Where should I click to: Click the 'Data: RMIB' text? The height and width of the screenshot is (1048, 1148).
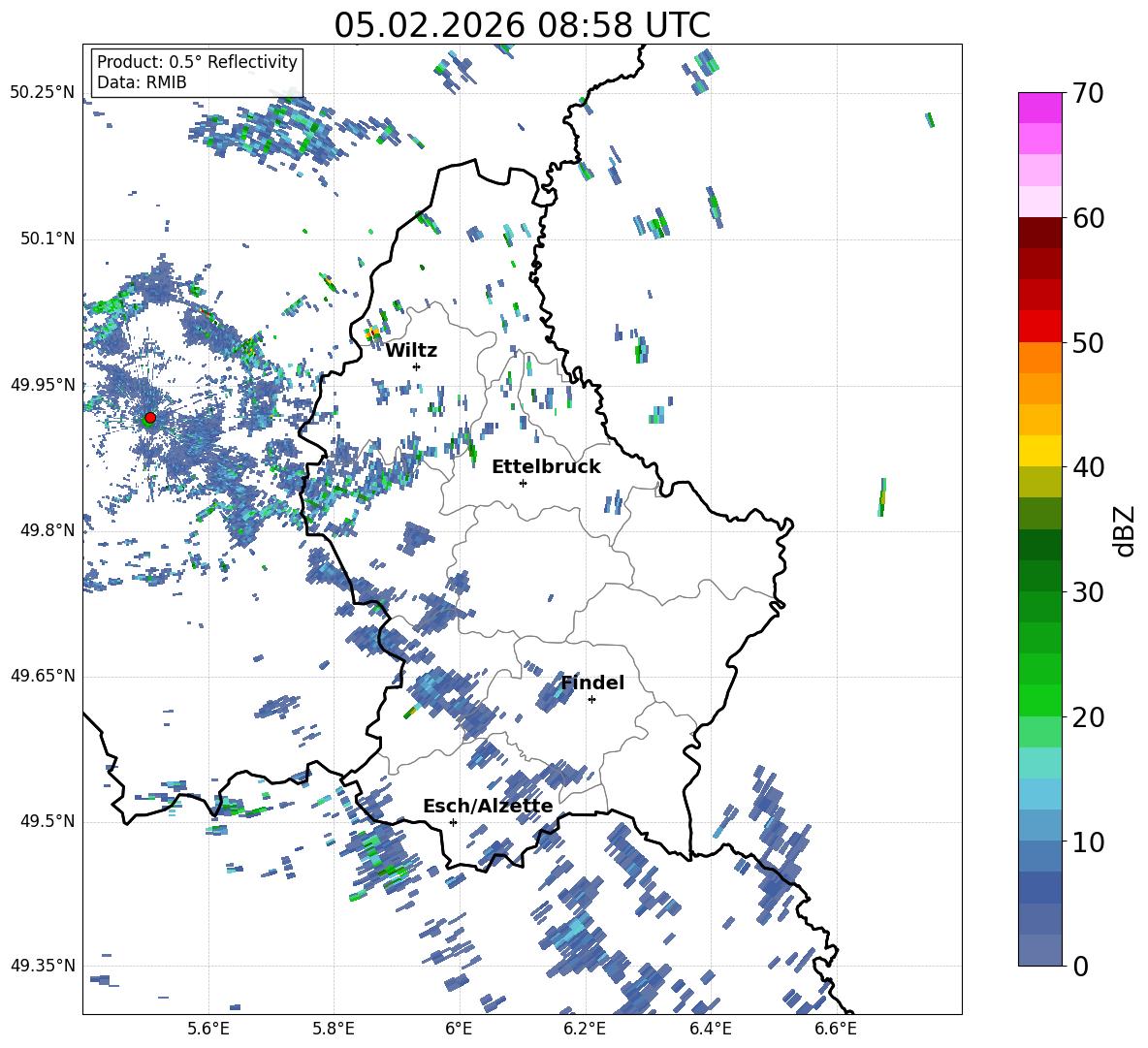(x=142, y=82)
